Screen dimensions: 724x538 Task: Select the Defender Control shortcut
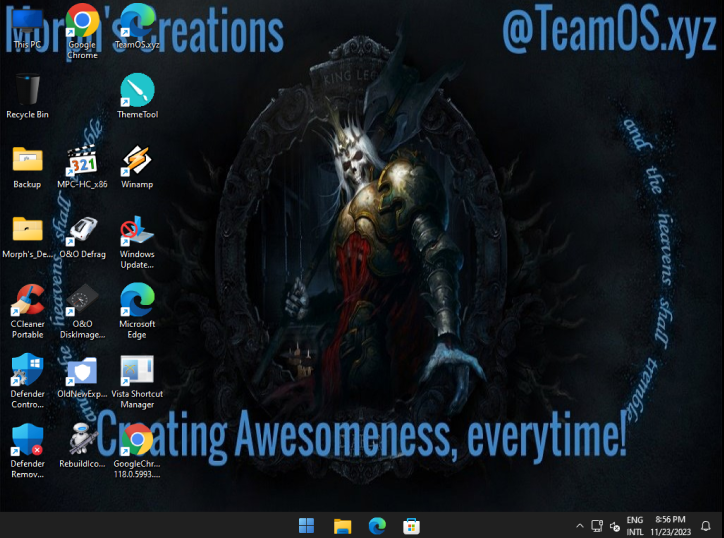point(27,381)
